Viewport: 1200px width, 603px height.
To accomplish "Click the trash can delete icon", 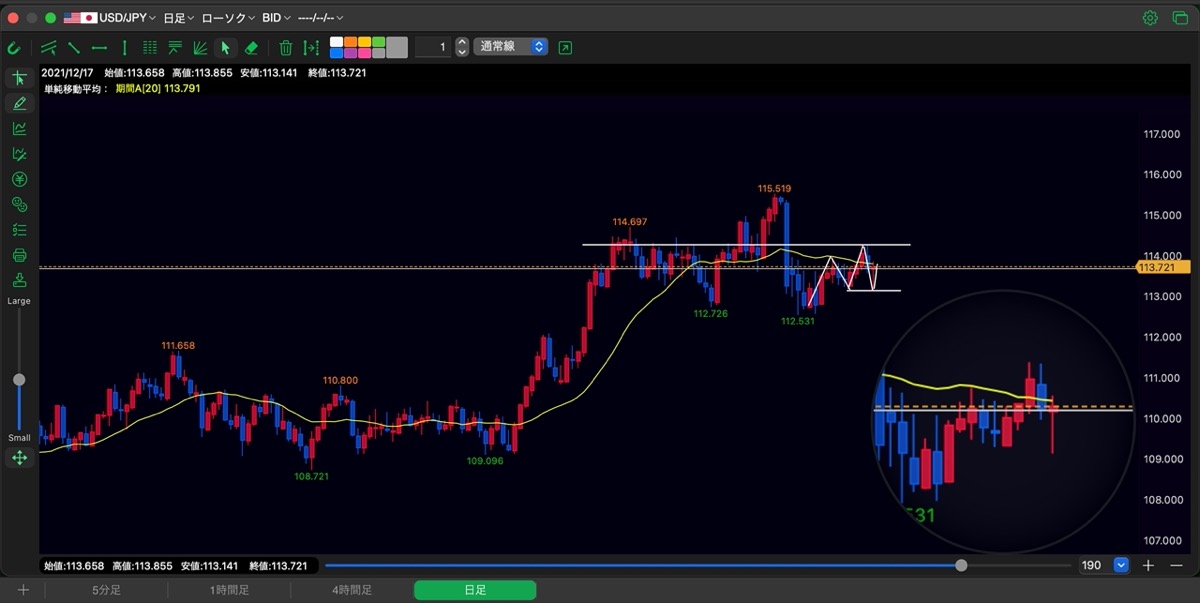I will click(285, 47).
